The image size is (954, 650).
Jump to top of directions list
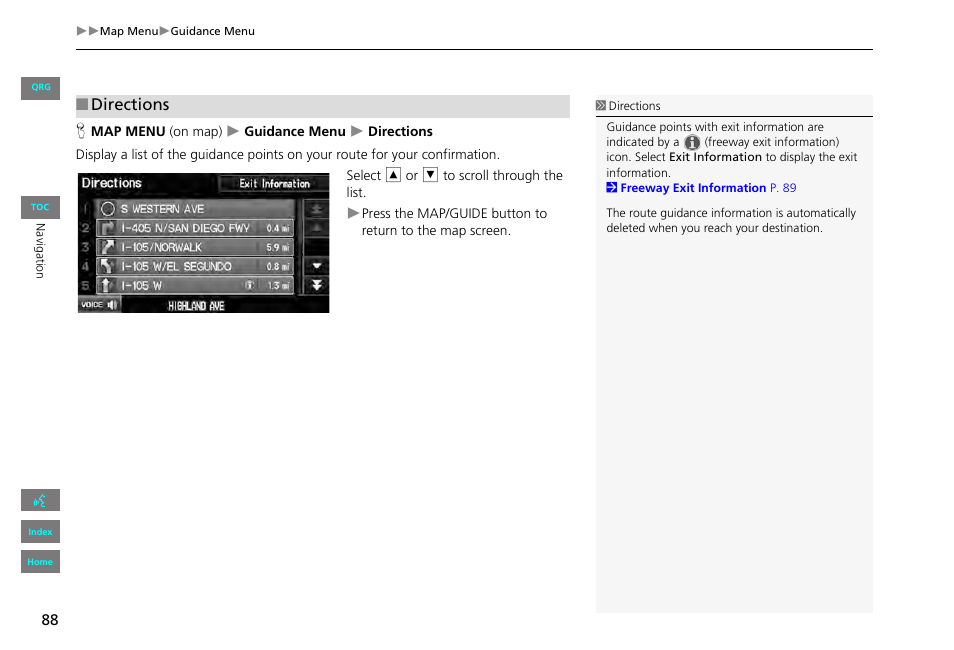pyautogui.click(x=316, y=209)
